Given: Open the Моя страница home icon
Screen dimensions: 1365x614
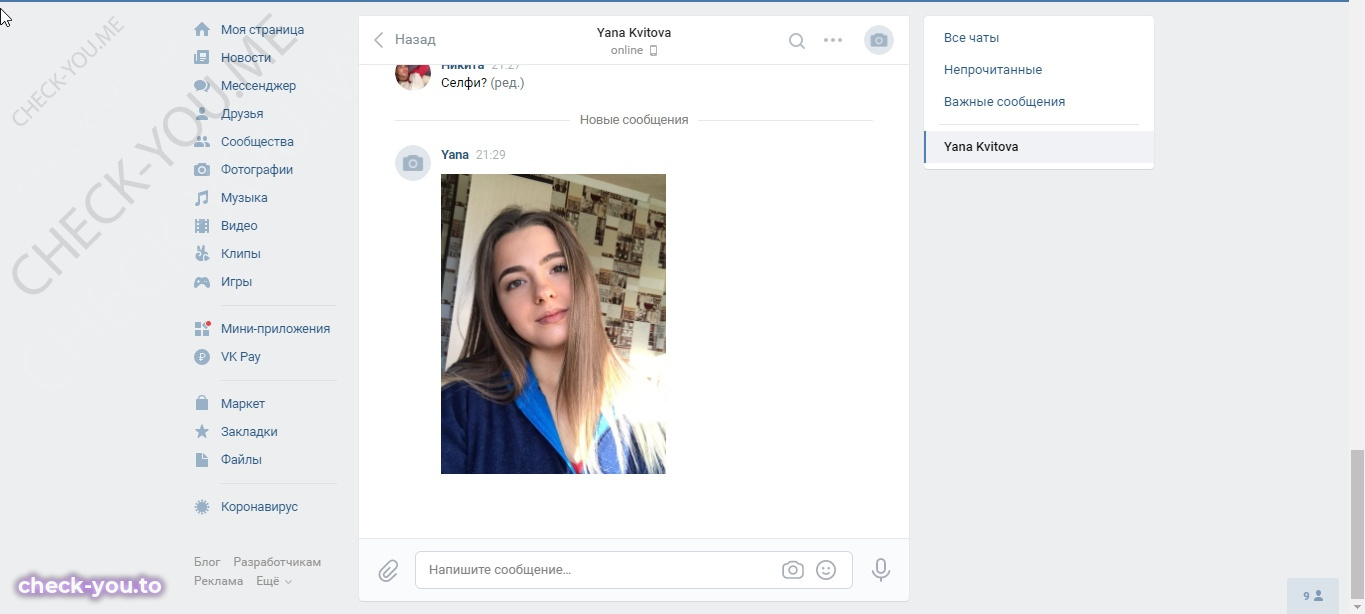Looking at the screenshot, I should 202,30.
